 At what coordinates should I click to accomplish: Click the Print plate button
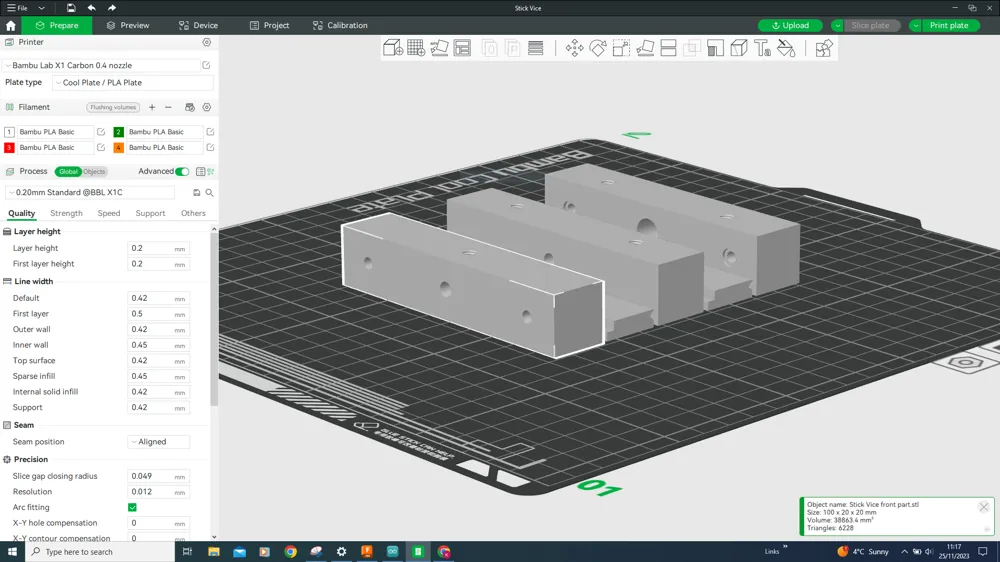click(x=948, y=26)
